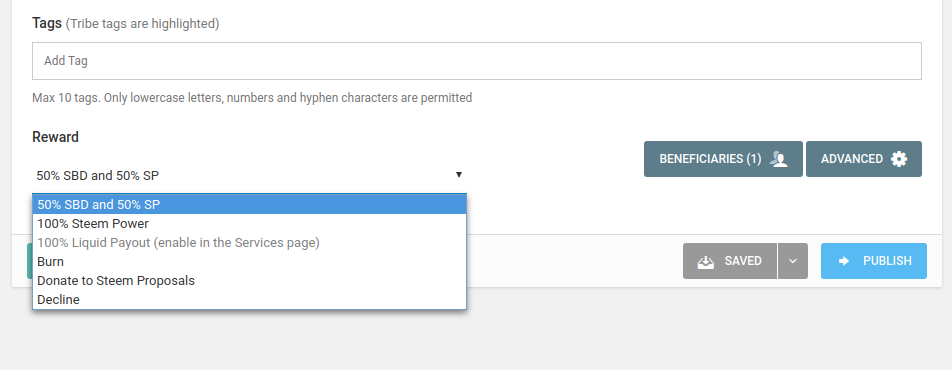Select the greyed 100% Liquid Payout option
Screen dimensions: 952x370
point(250,242)
